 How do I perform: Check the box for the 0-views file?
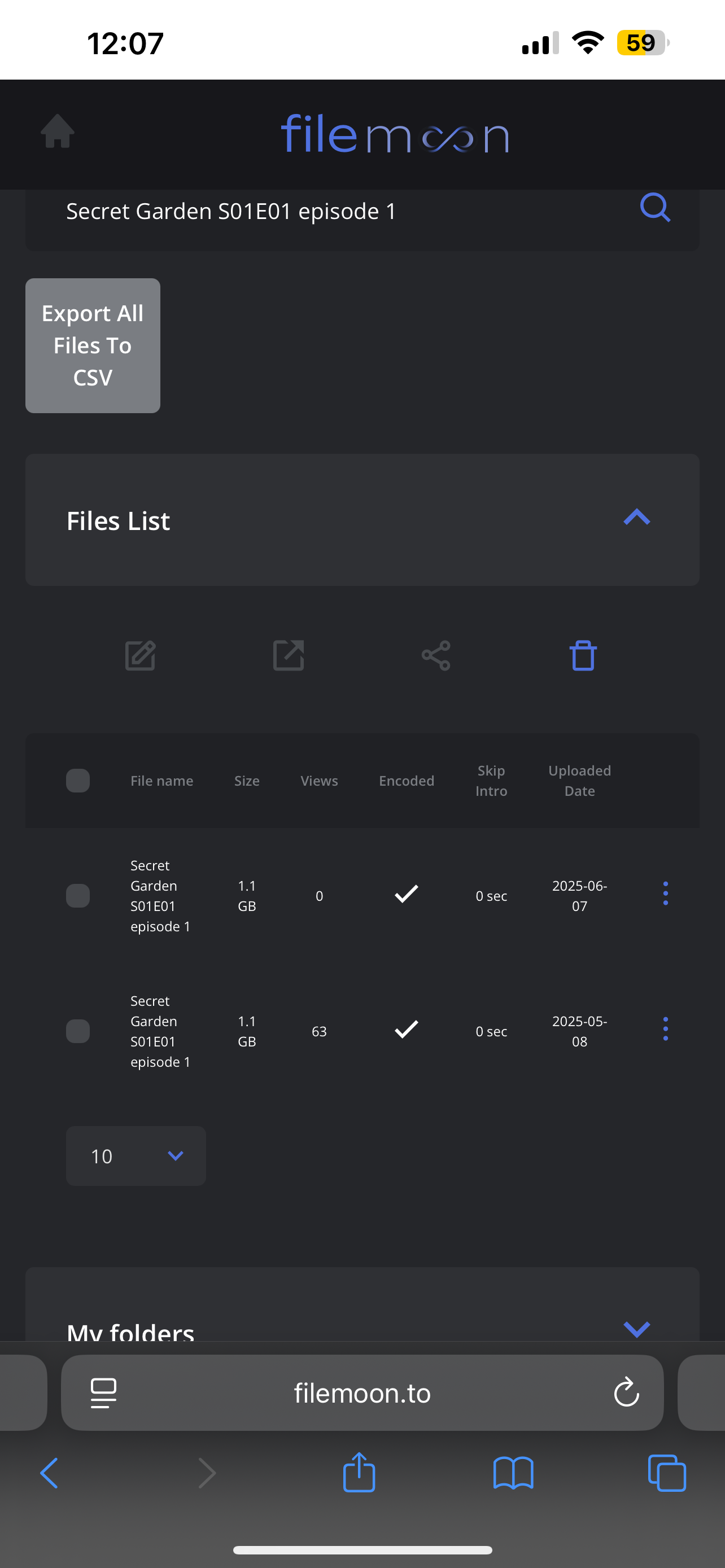click(78, 895)
